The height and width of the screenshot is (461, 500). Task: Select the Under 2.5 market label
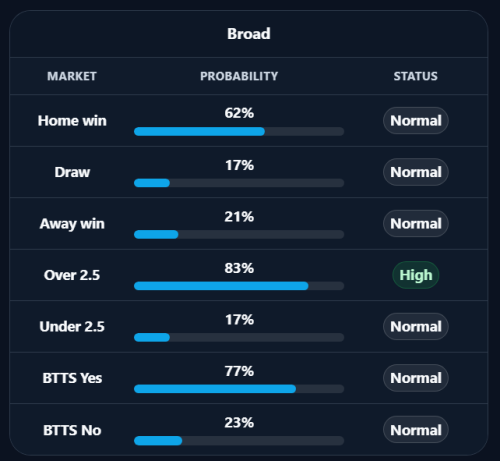click(72, 327)
